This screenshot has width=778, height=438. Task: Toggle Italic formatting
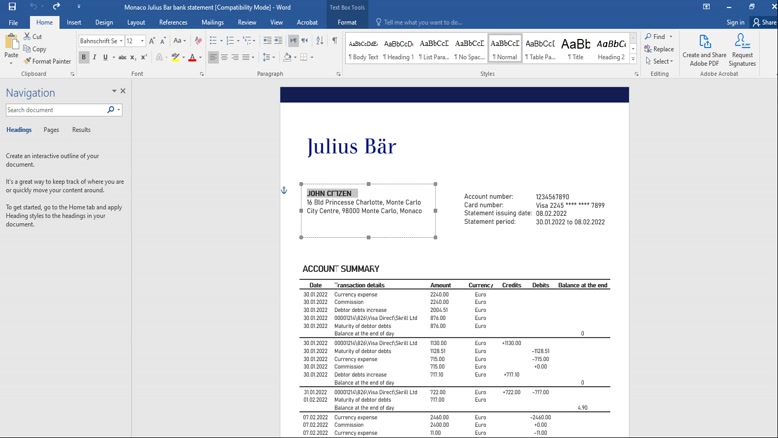tap(94, 58)
